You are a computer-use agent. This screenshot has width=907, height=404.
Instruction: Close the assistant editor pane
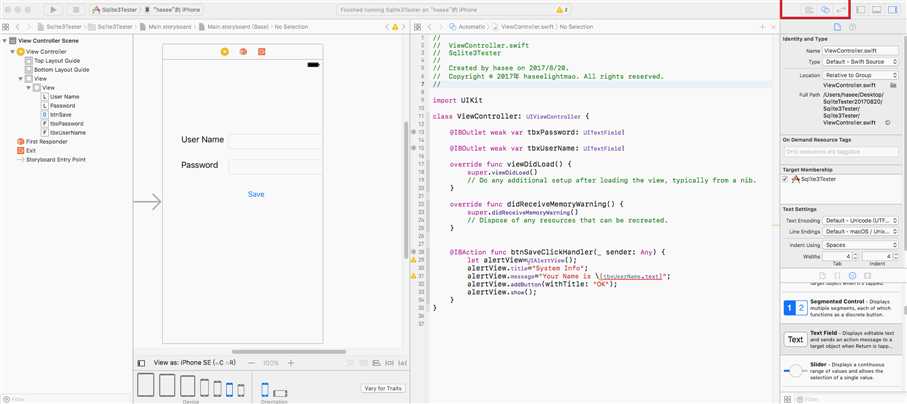(x=773, y=27)
